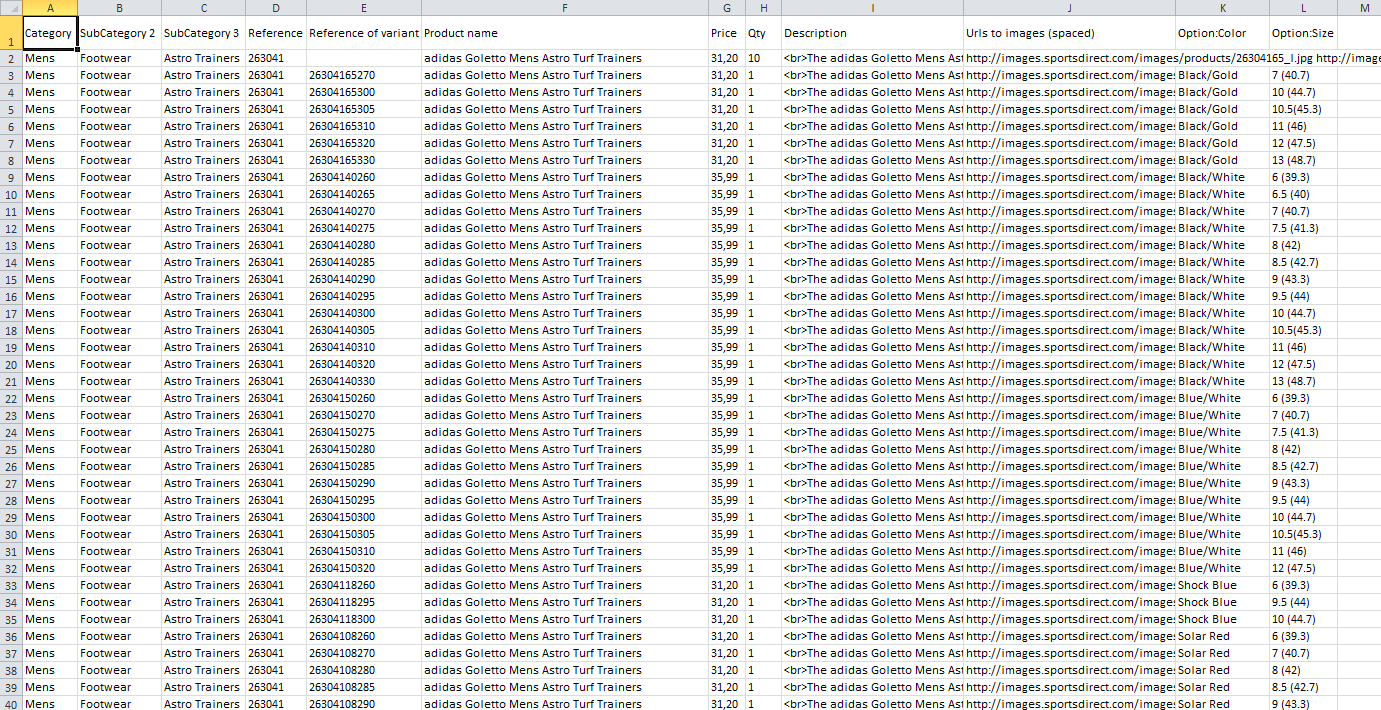Image resolution: width=1381 pixels, height=710 pixels.
Task: Select variant cell 26304108260
Action: pyautogui.click(x=364, y=637)
